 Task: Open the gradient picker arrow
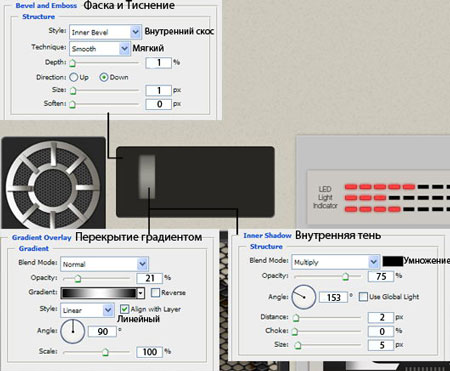coord(141,293)
